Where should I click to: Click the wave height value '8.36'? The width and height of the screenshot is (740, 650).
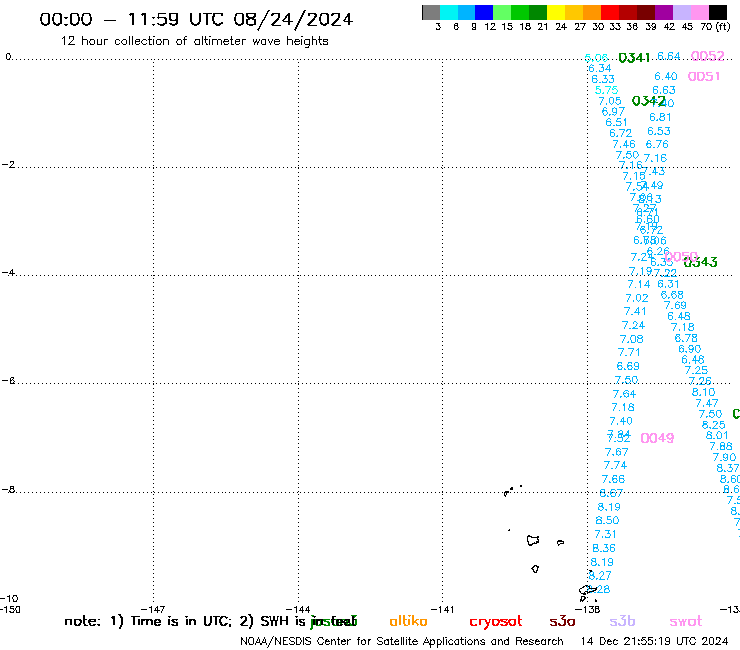604,549
